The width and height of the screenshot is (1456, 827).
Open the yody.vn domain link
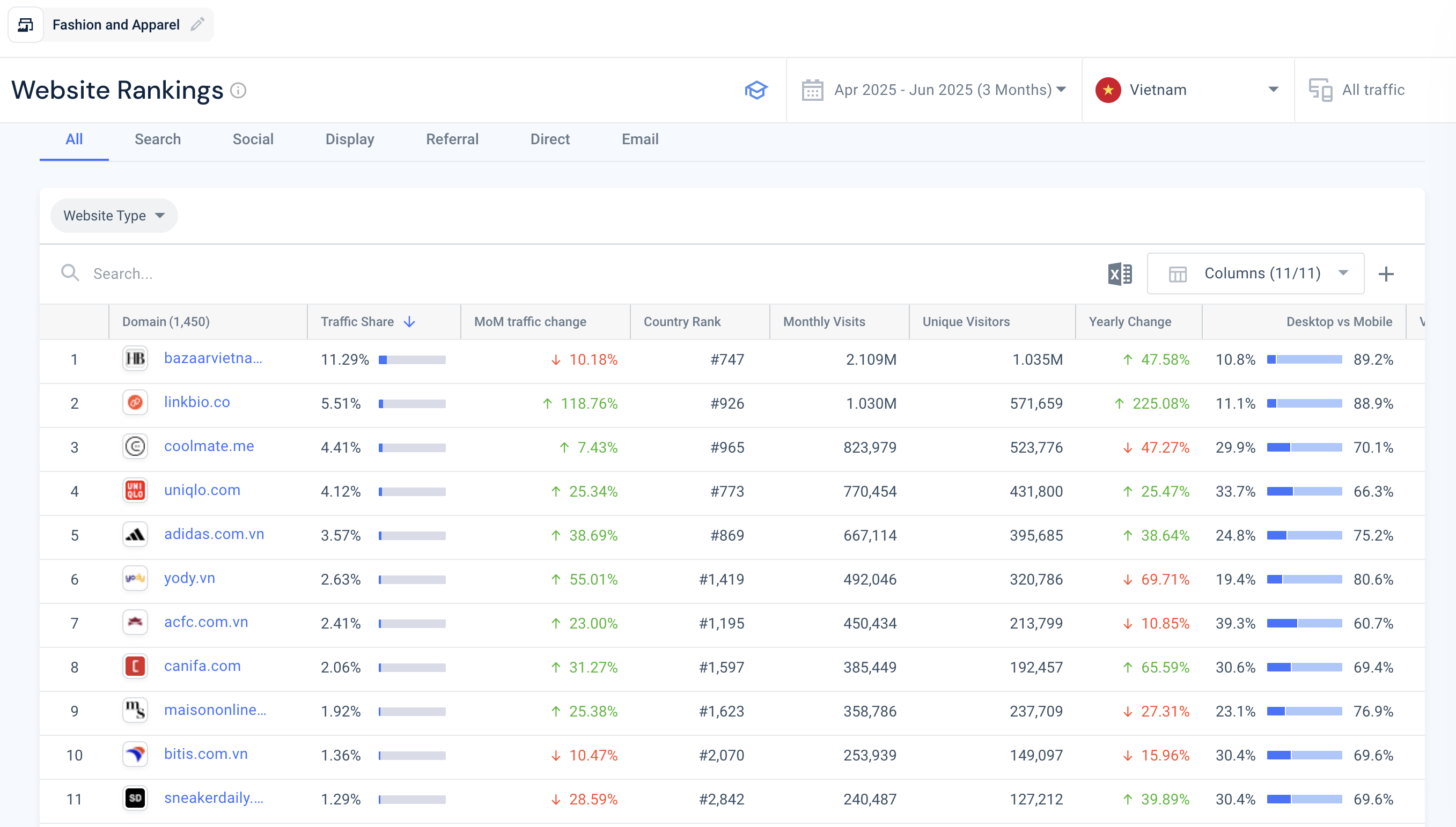click(x=190, y=578)
